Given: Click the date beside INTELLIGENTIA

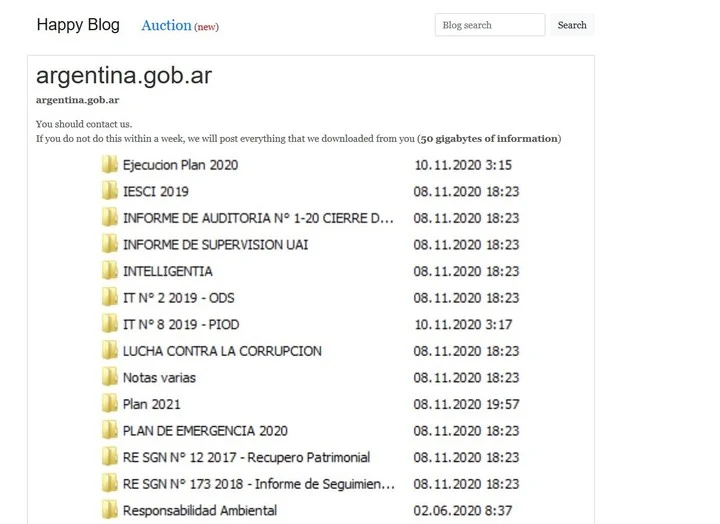Looking at the screenshot, I should tap(467, 271).
